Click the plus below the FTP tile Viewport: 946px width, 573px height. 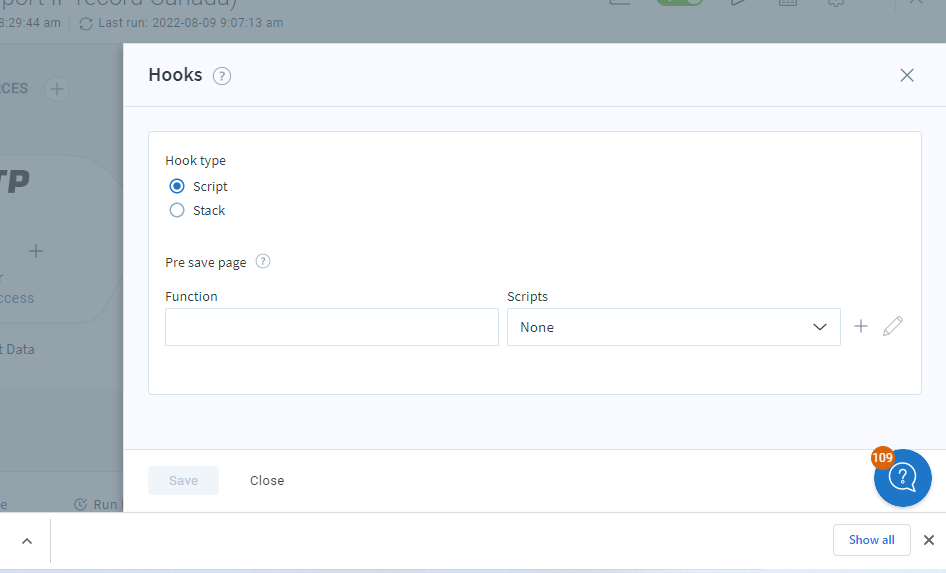pyautogui.click(x=36, y=251)
